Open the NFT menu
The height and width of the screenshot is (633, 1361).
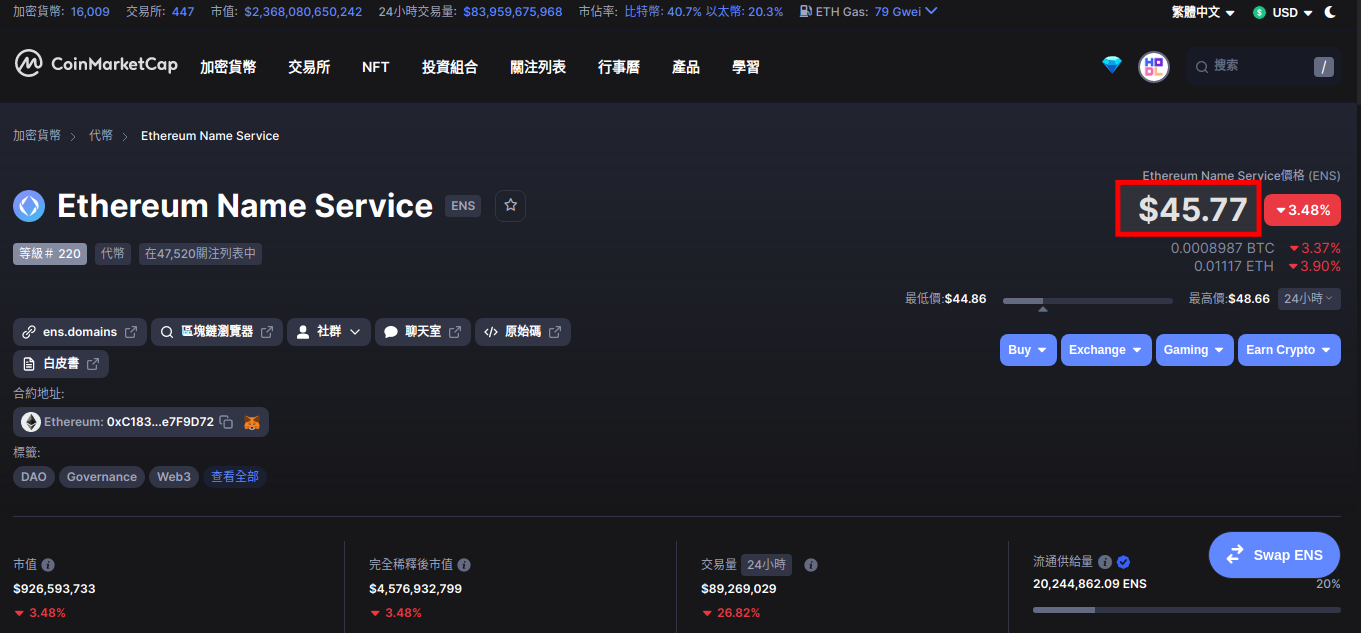pyautogui.click(x=376, y=67)
